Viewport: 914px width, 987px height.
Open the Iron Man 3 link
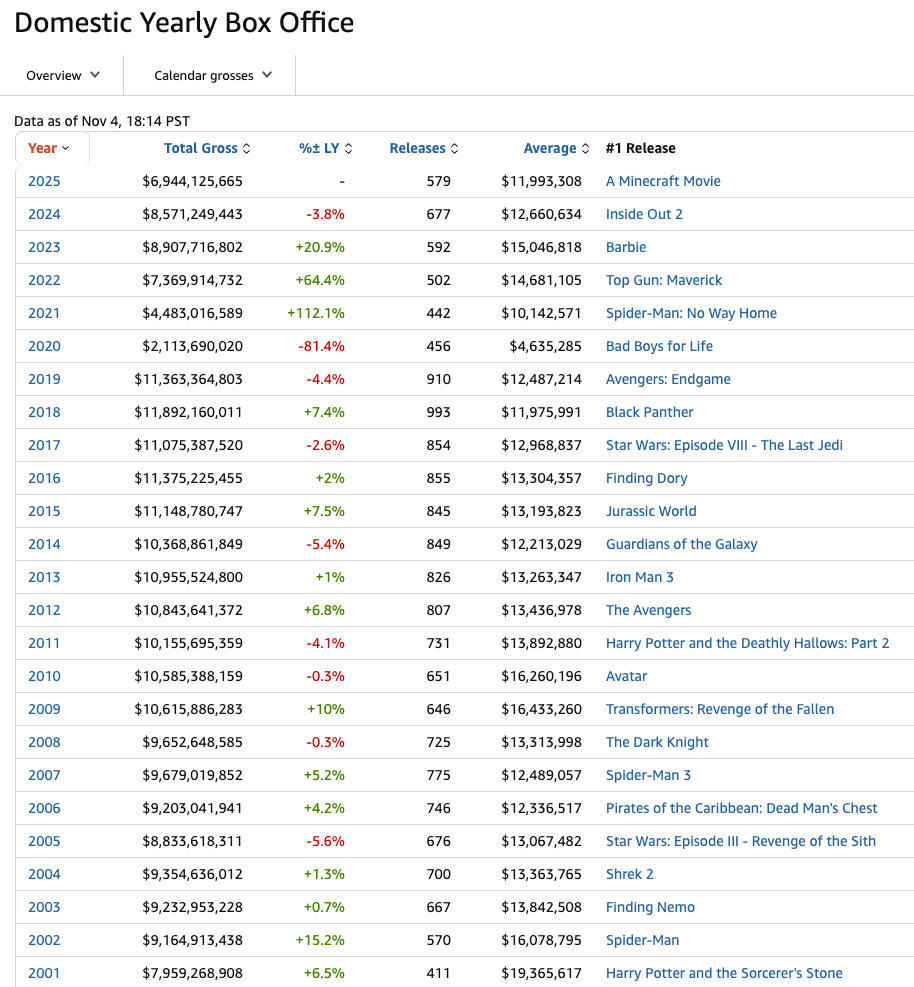[640, 577]
